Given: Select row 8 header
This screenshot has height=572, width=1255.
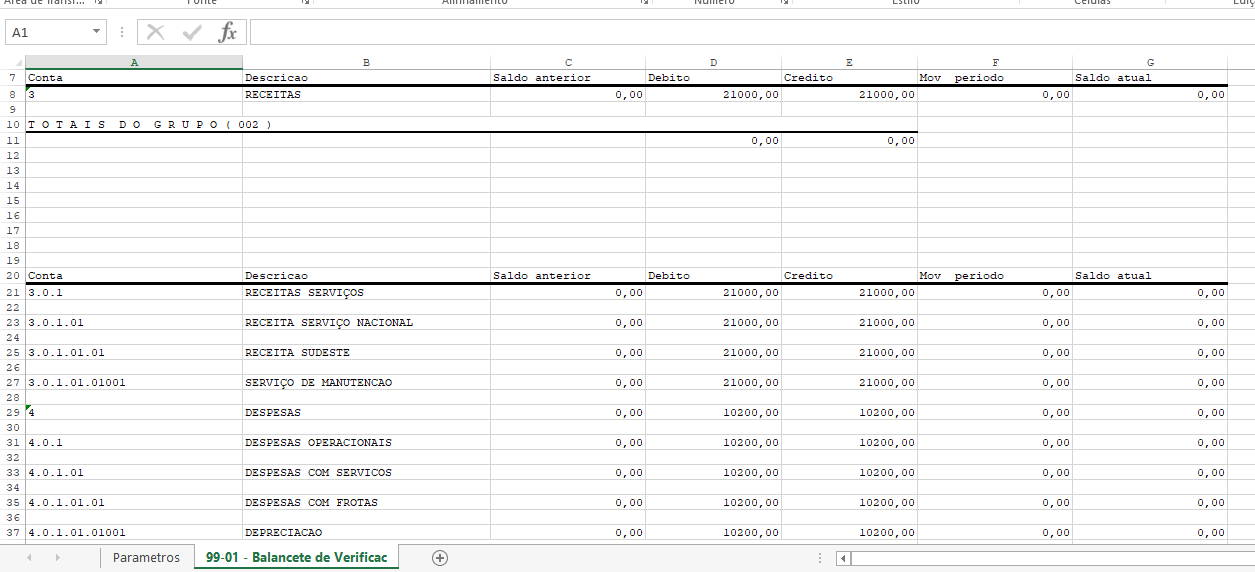Looking at the screenshot, I should [x=13, y=95].
